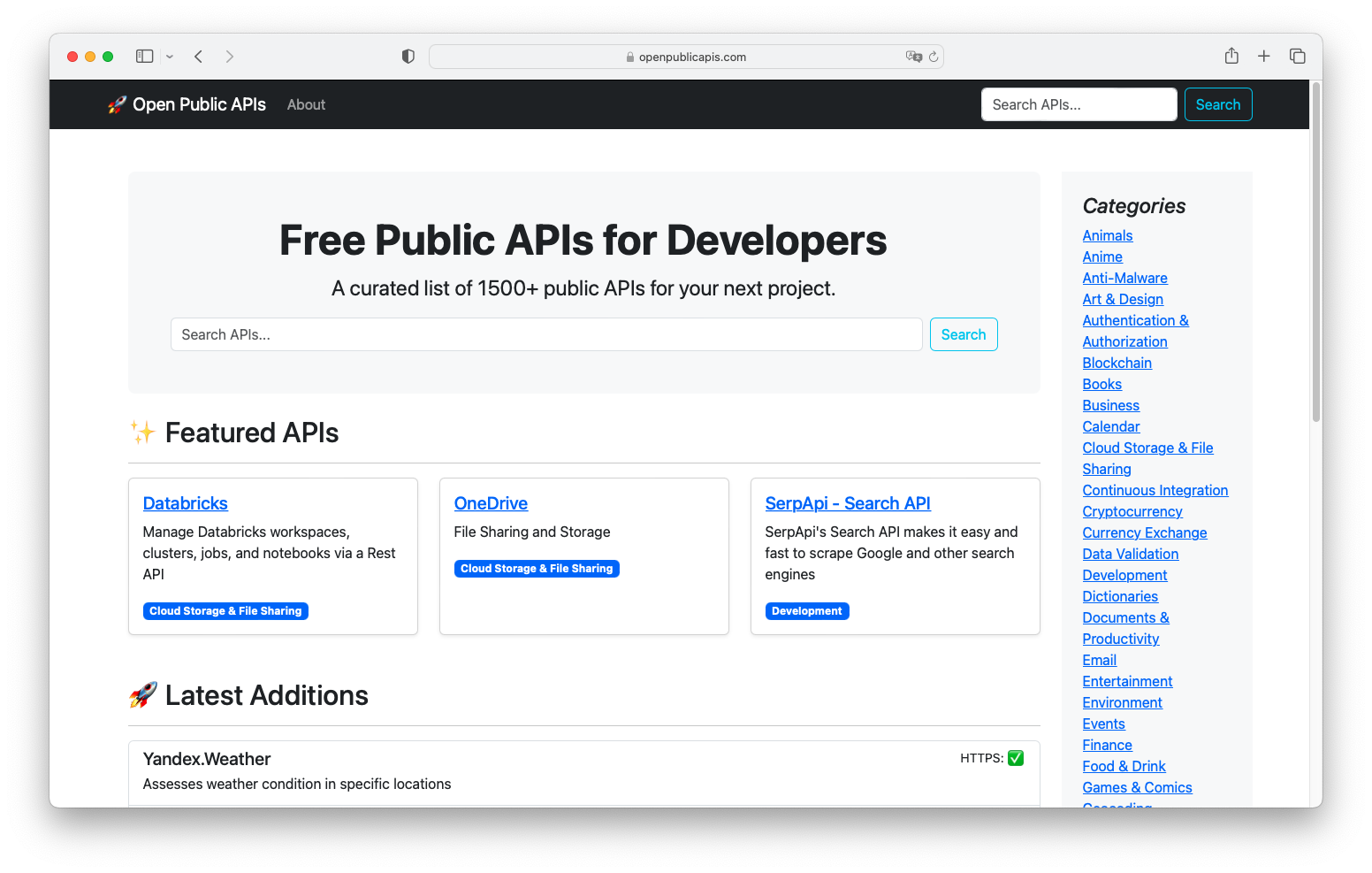Reload the page using the refresh icon
Viewport: 1372px width, 873px height.
click(934, 57)
